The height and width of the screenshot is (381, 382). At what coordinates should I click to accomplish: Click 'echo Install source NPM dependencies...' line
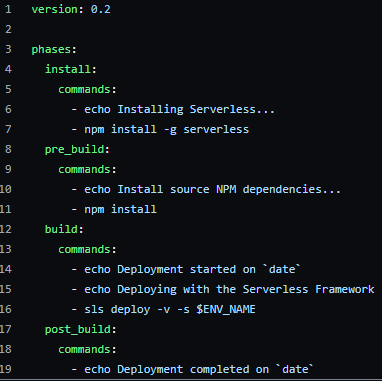212,189
